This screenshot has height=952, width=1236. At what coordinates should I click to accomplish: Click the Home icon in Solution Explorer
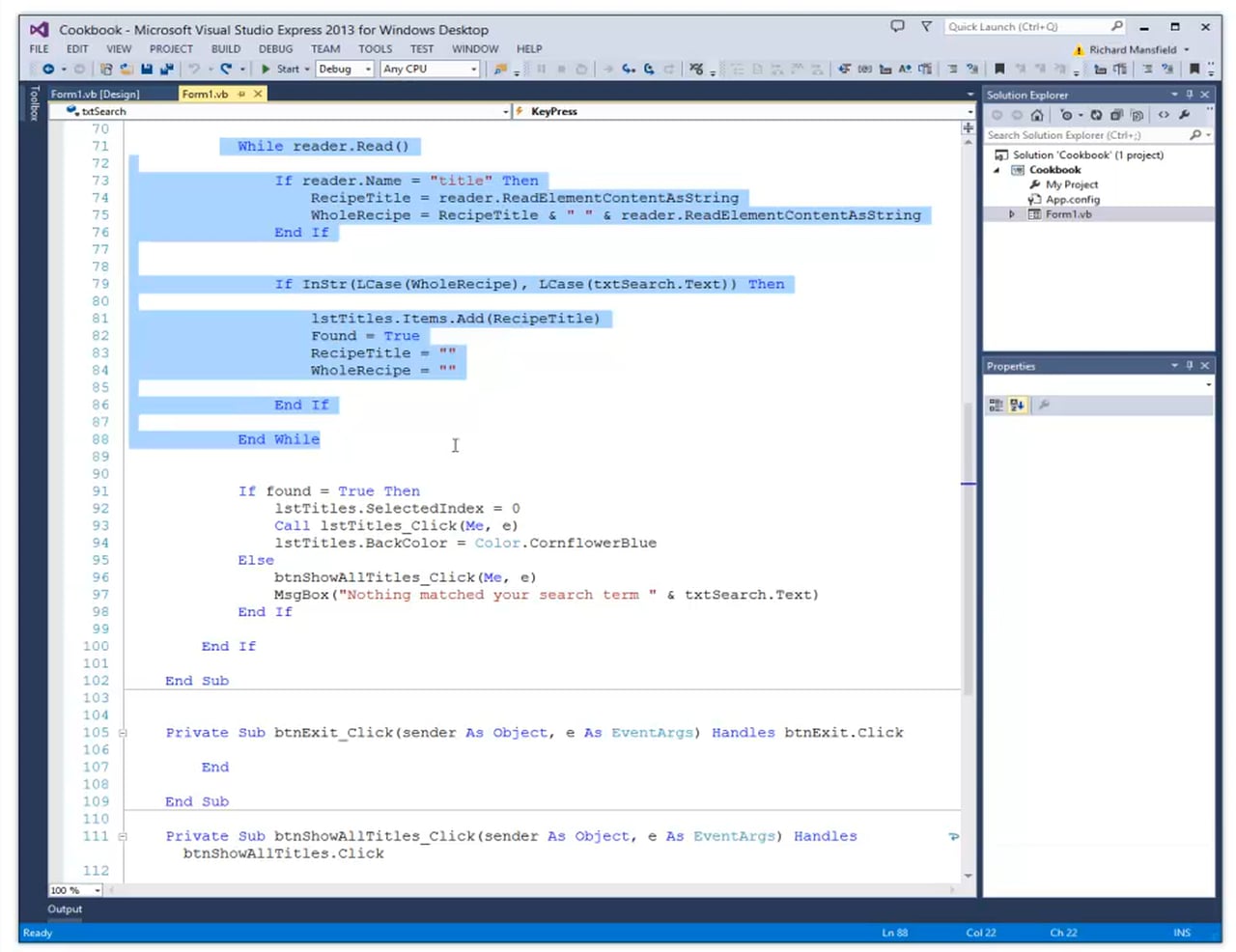tap(1037, 115)
